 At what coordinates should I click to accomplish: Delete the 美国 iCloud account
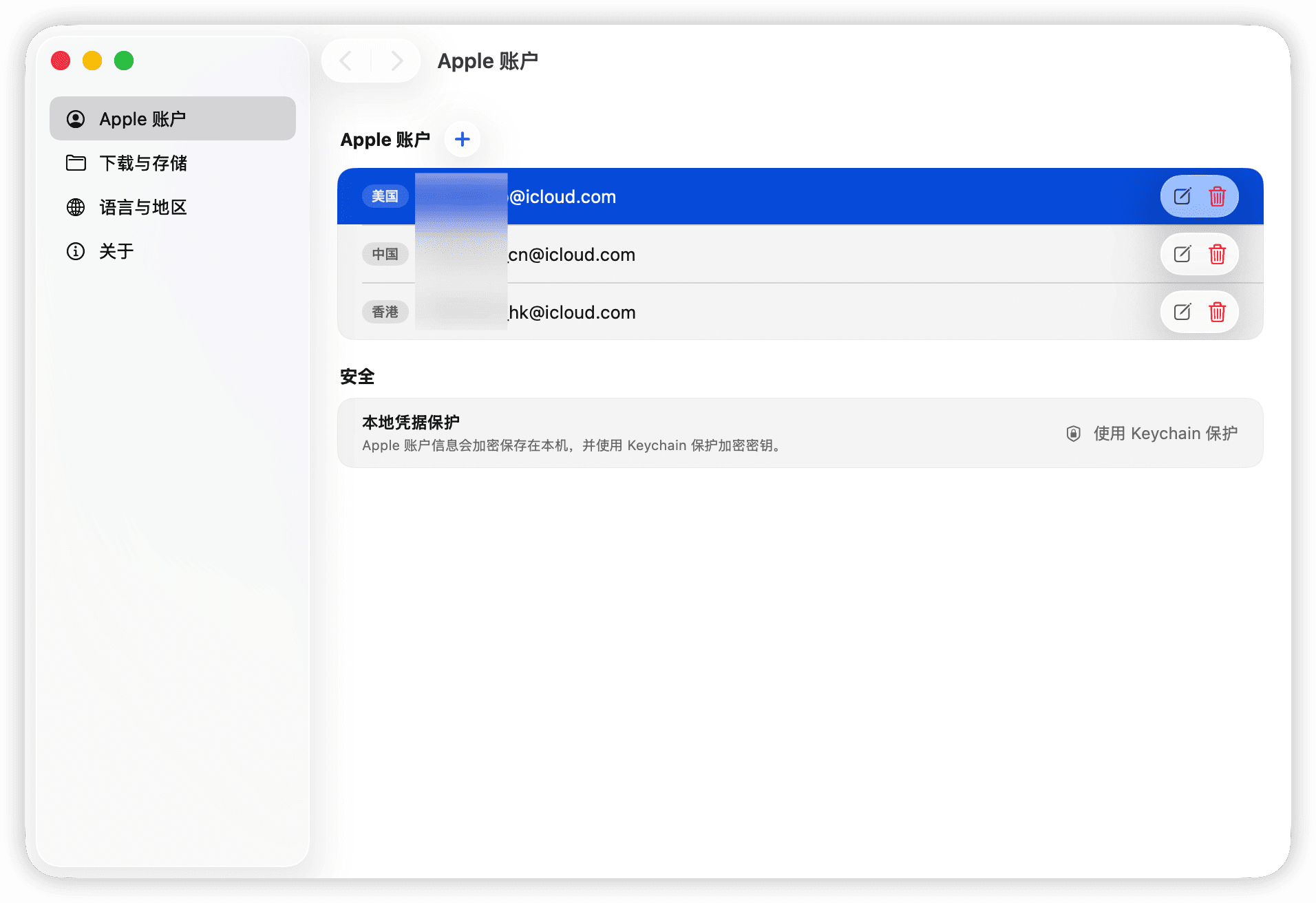1217,196
